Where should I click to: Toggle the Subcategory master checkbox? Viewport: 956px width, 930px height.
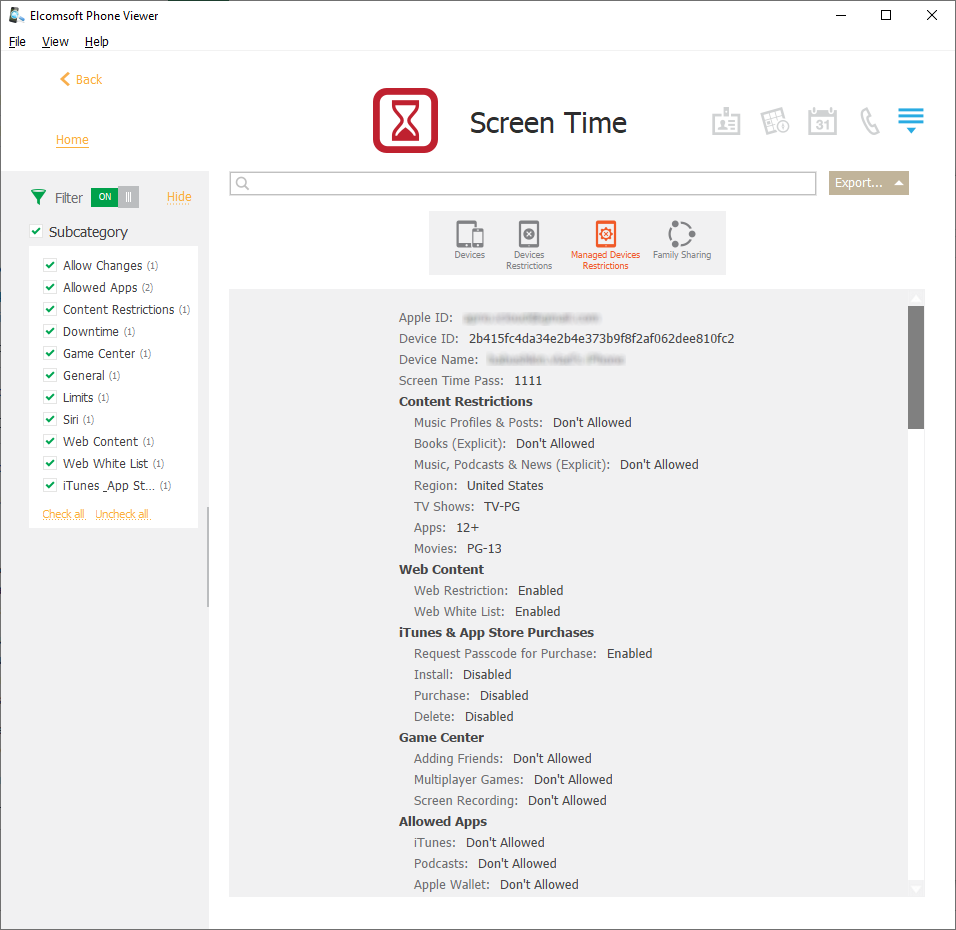[x=37, y=231]
